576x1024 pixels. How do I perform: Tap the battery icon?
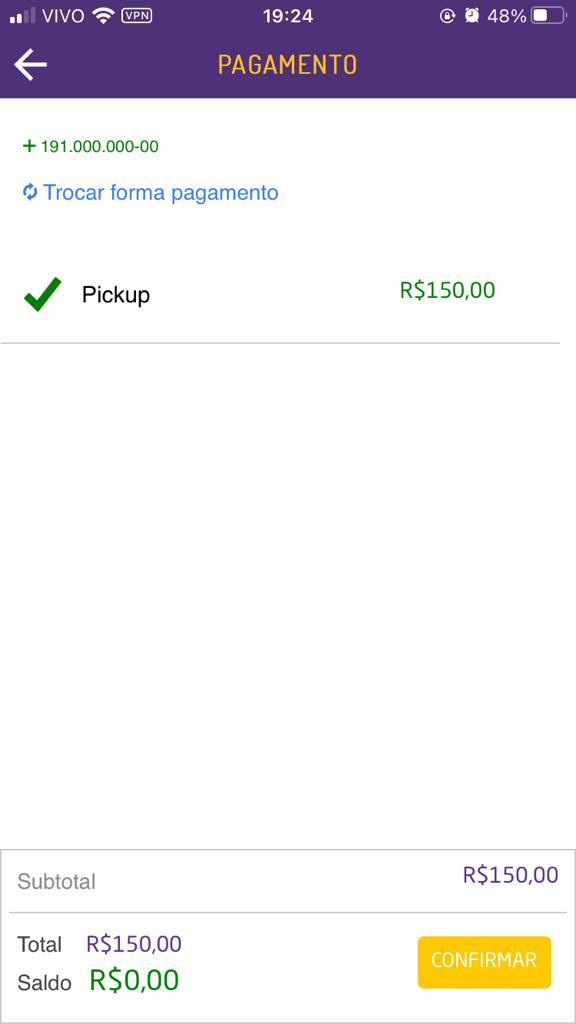click(x=547, y=16)
